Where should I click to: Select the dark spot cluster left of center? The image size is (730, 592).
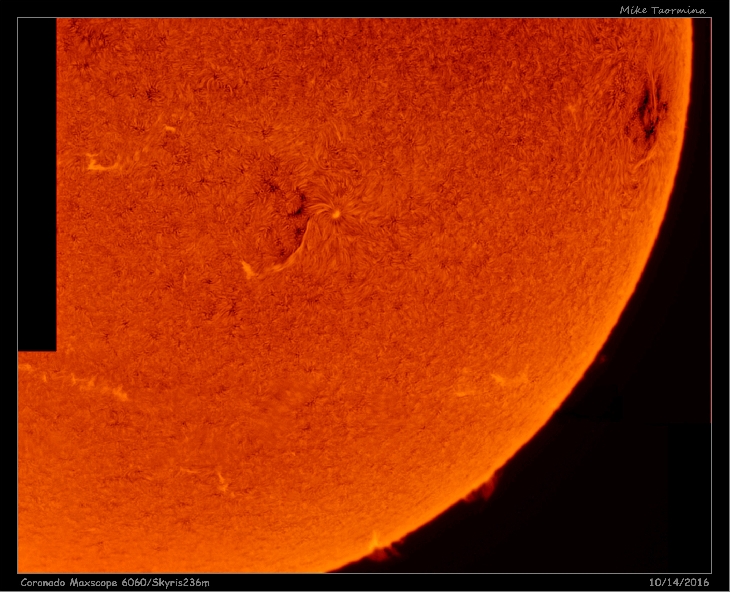pos(285,197)
